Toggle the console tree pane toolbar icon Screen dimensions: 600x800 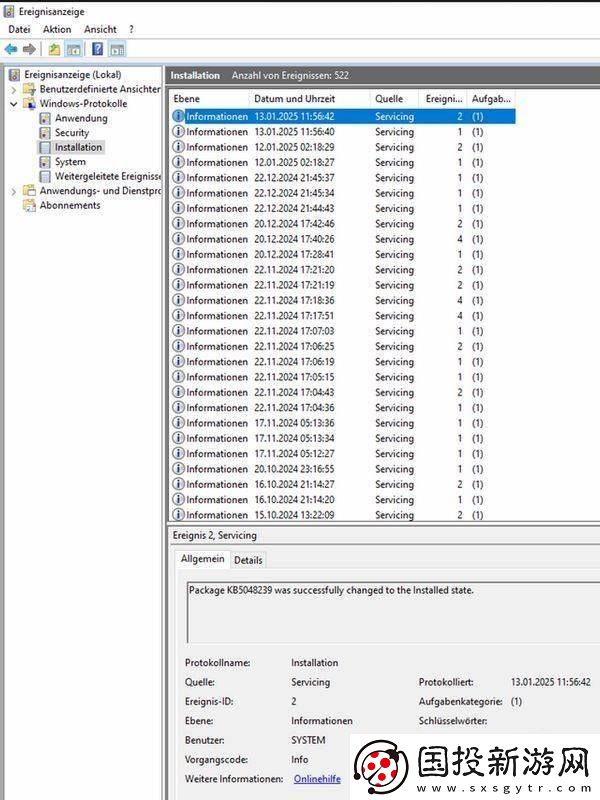click(73, 49)
